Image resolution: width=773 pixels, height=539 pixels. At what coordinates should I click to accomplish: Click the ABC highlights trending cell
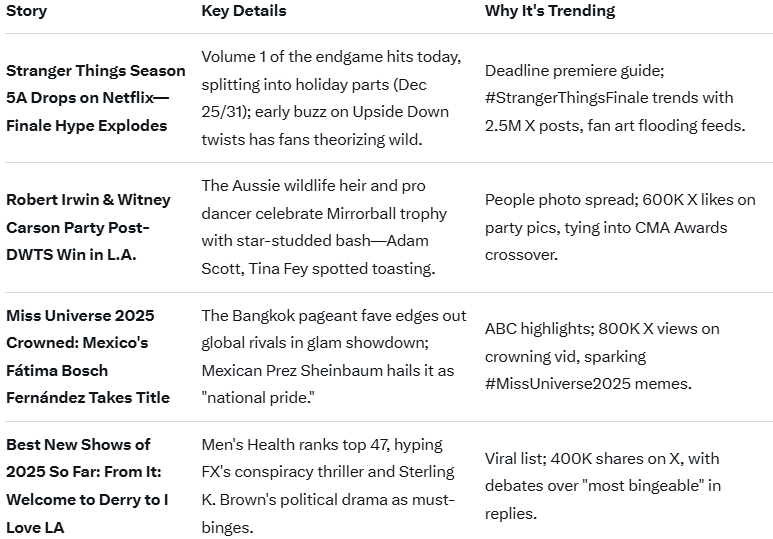tap(602, 356)
